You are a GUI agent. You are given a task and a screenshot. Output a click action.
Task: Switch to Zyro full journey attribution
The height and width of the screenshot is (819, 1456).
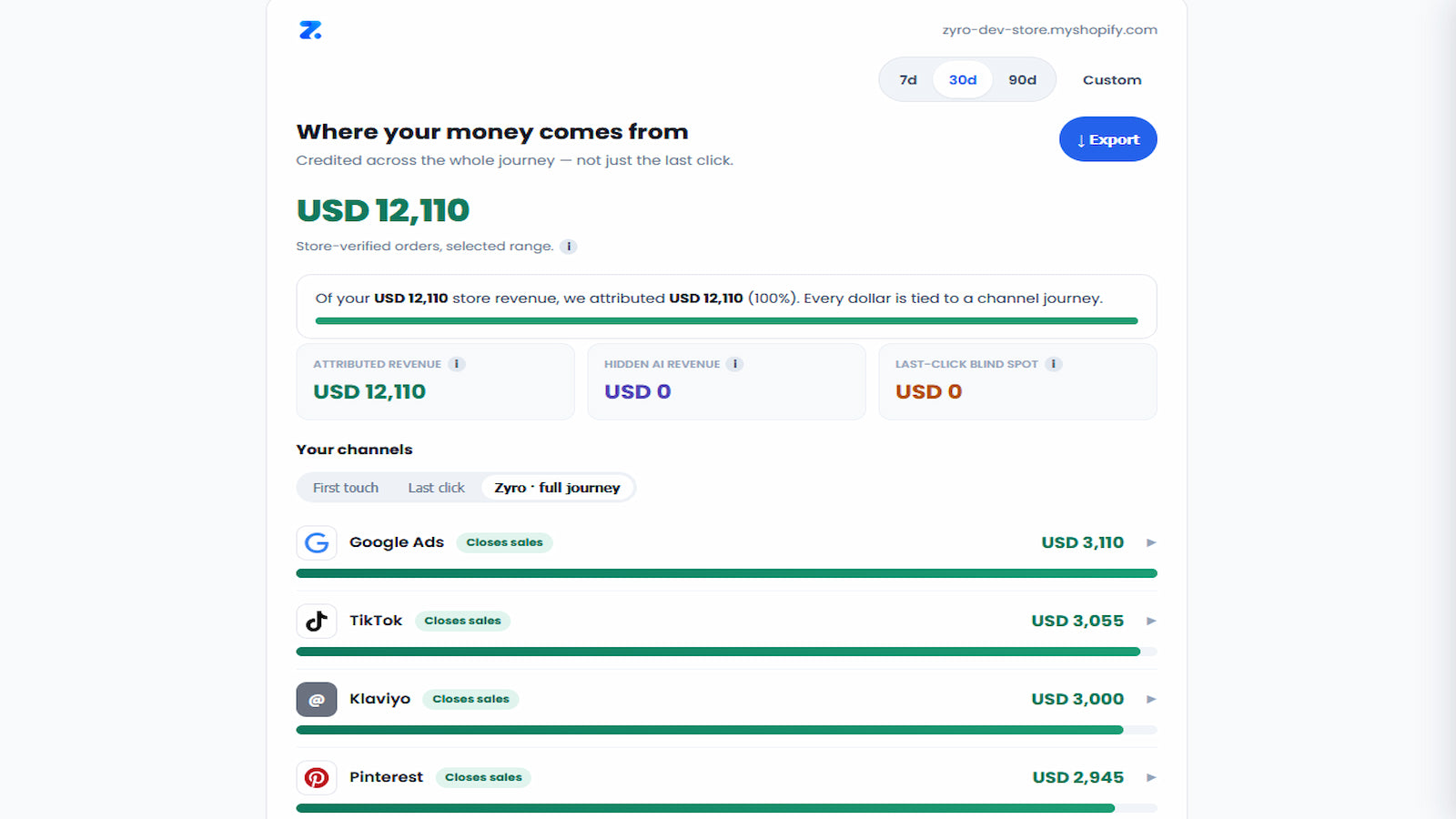coord(557,488)
